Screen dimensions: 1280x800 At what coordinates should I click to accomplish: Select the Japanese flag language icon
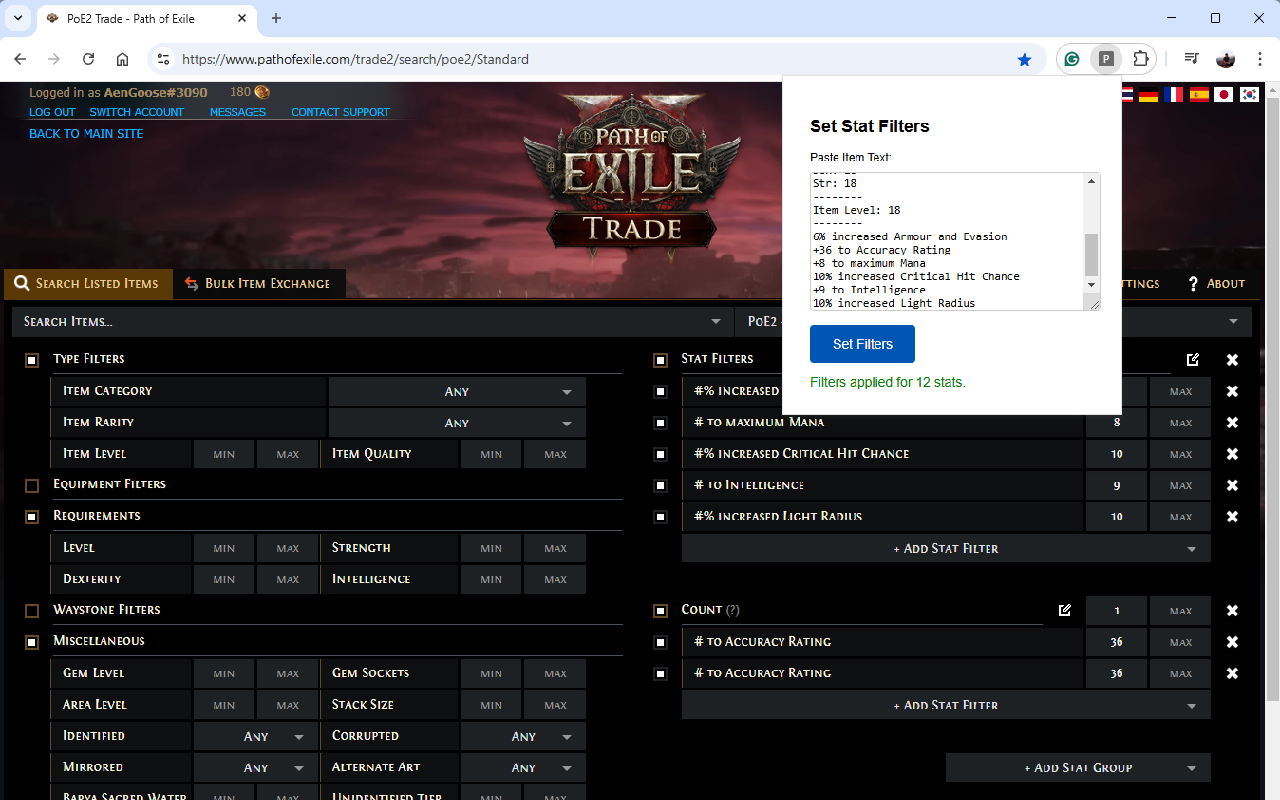tap(1224, 94)
